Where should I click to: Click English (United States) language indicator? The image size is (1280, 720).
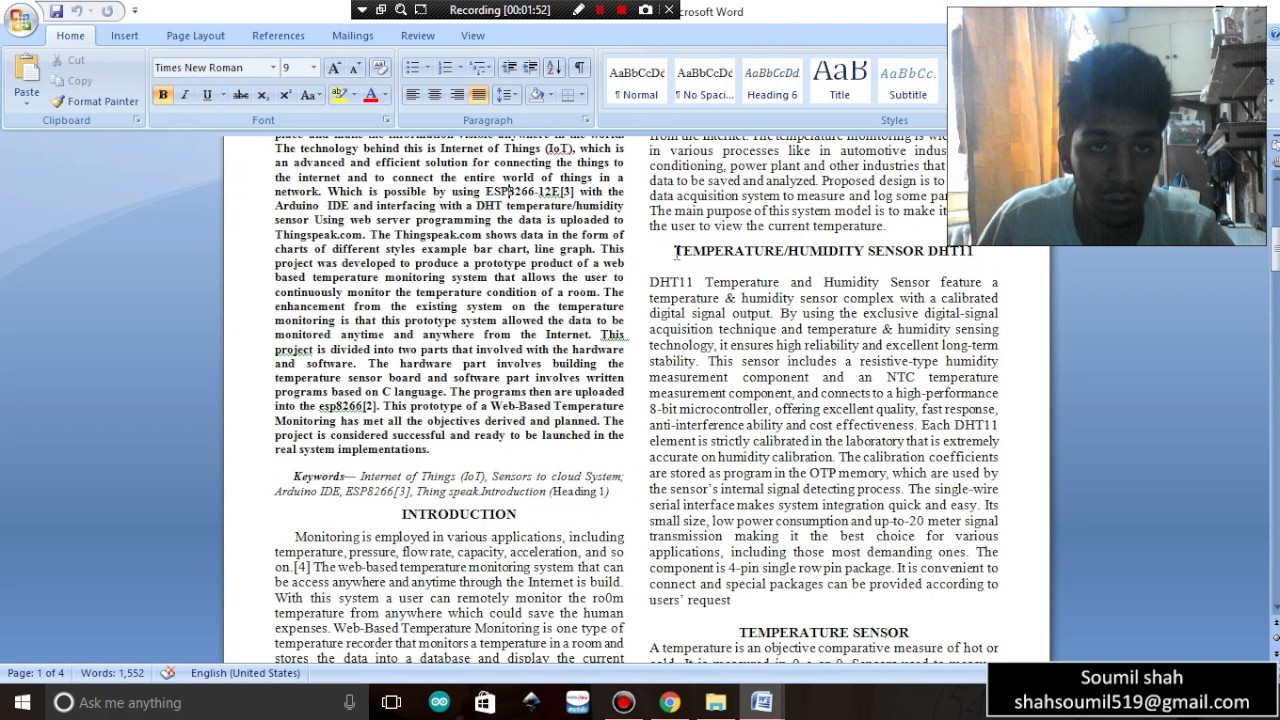245,673
